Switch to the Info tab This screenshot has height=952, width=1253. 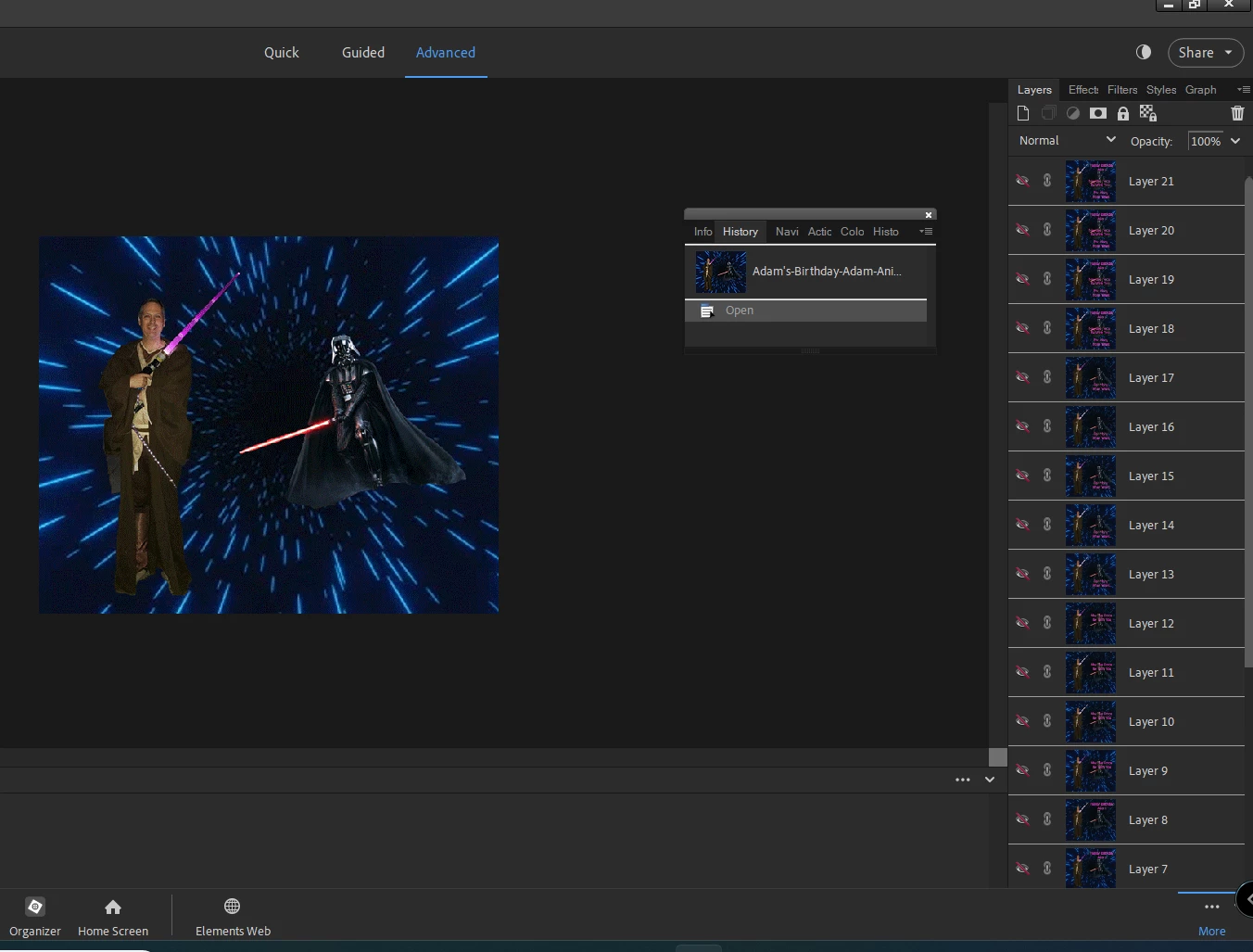[703, 232]
